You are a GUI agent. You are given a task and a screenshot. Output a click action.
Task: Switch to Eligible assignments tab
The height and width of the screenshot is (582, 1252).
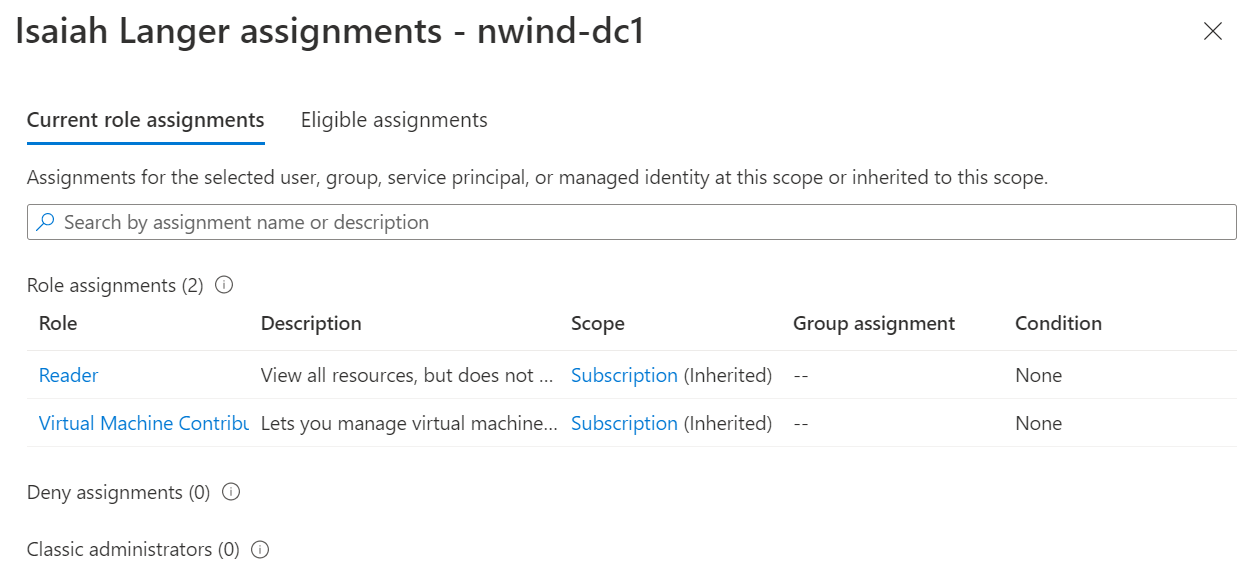[x=394, y=120]
